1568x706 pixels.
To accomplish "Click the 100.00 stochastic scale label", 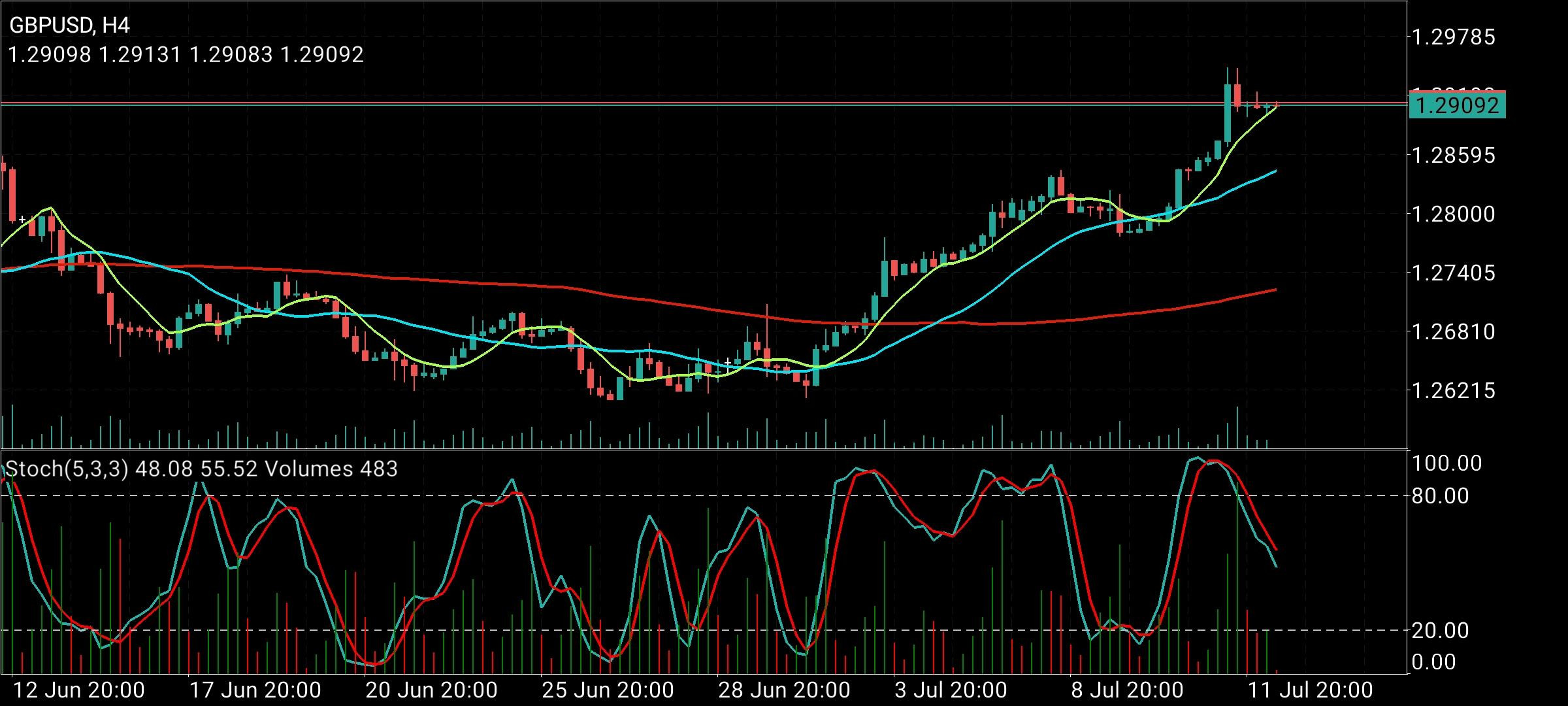I will [x=1446, y=463].
